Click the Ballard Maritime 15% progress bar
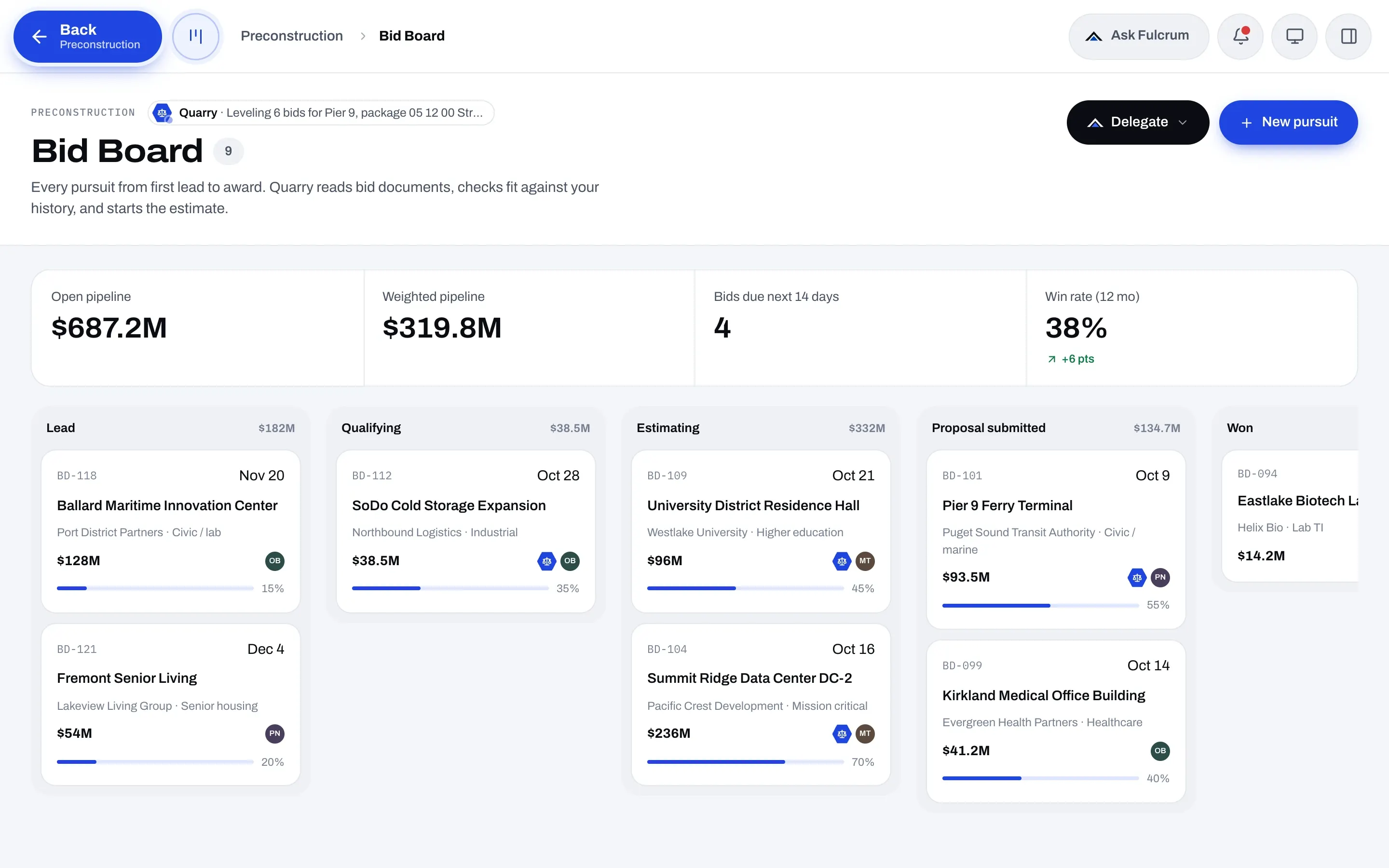Image resolution: width=1389 pixels, height=868 pixels. (x=155, y=588)
